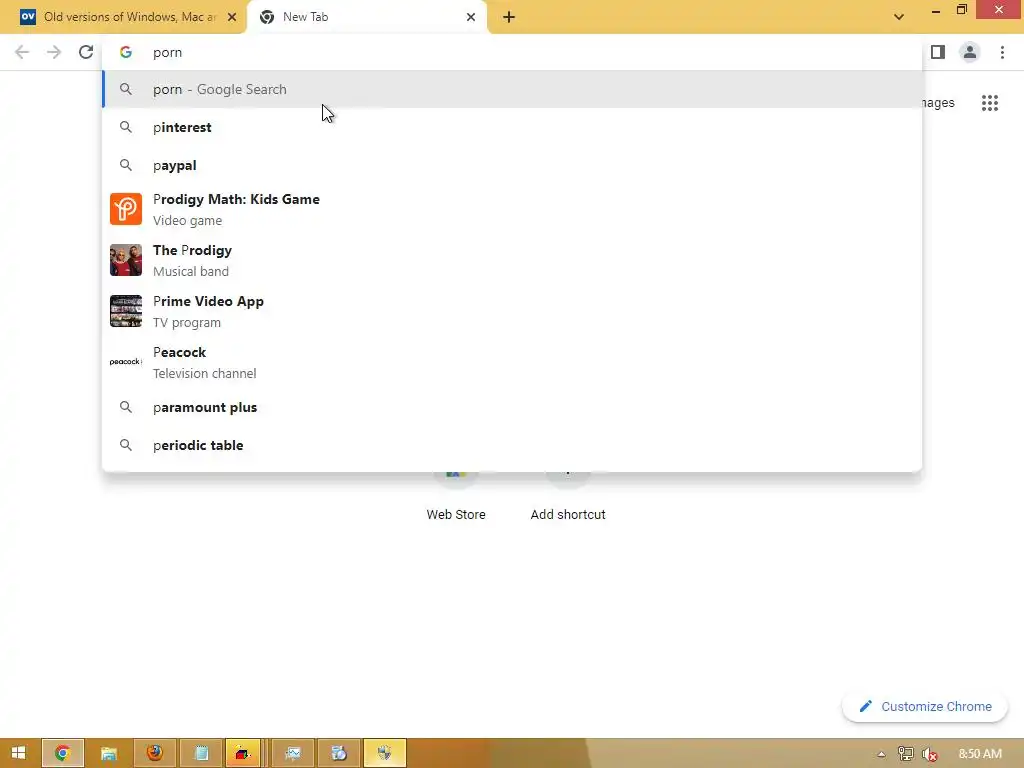Open File Explorer from the taskbar
Image resolution: width=1024 pixels, height=768 pixels.
[108, 753]
